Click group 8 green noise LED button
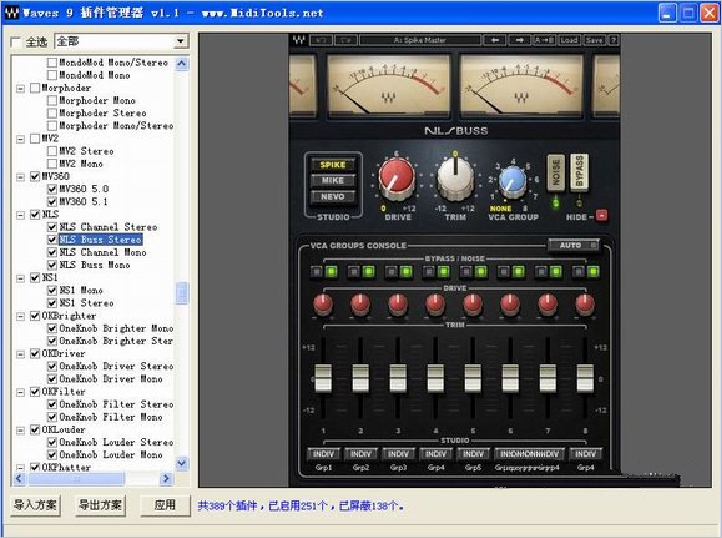722x538 pixels. tap(593, 272)
